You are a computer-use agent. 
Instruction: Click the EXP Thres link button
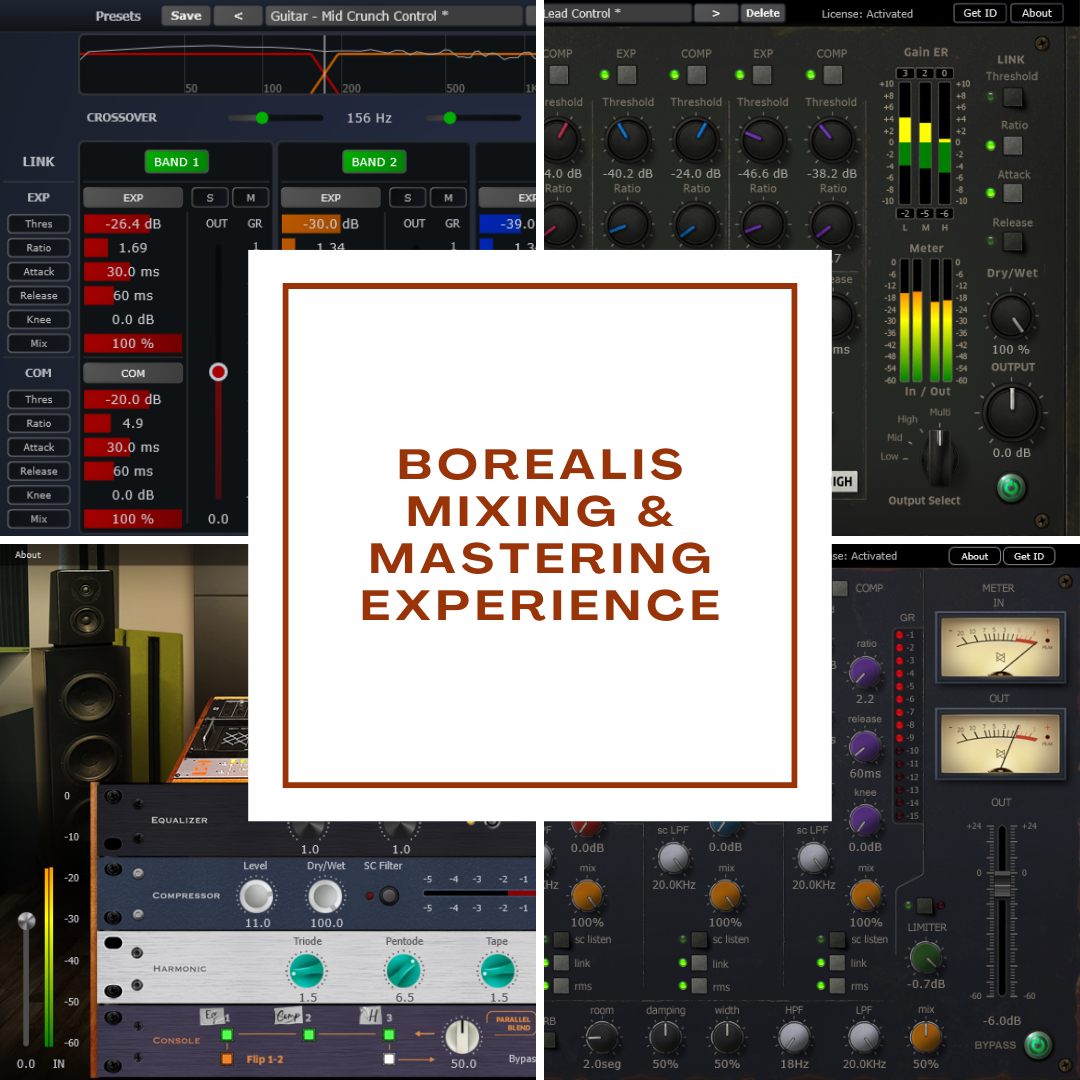coord(39,224)
